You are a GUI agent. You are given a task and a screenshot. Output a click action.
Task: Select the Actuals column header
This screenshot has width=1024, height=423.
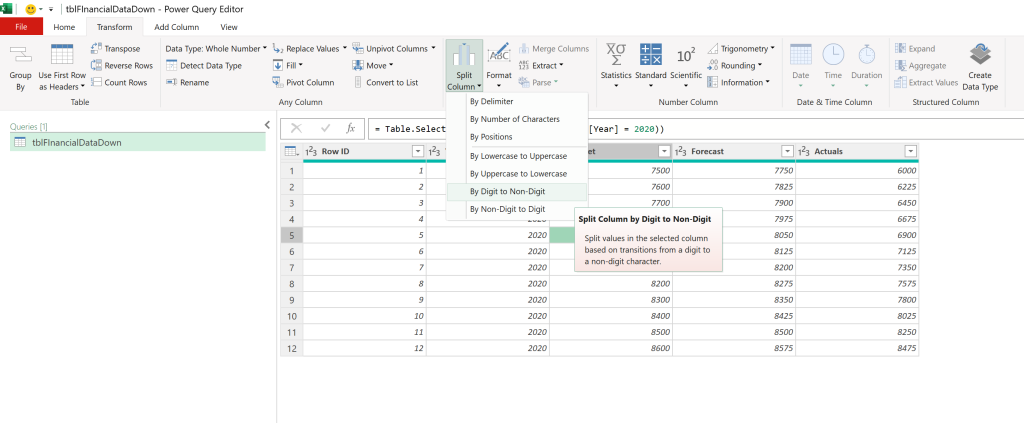point(857,151)
